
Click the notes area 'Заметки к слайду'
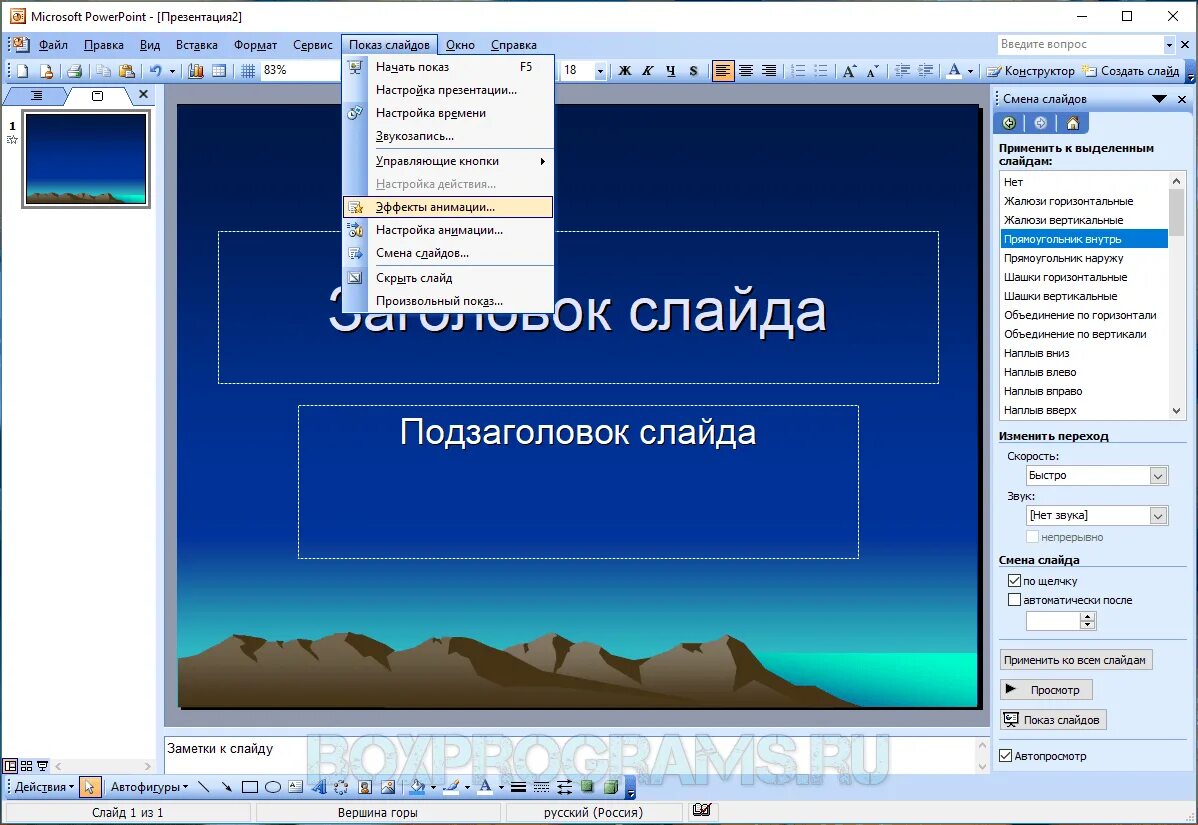coord(570,755)
